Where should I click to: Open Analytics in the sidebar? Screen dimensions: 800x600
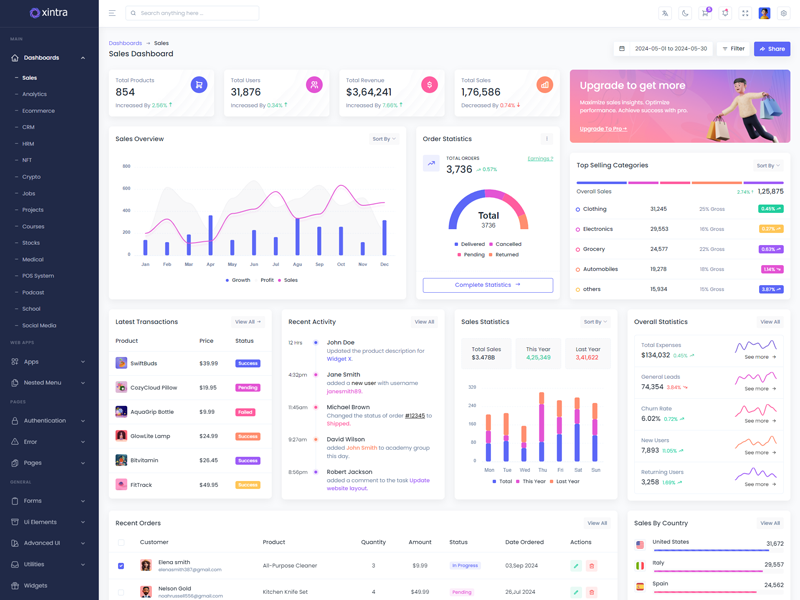[x=34, y=94]
